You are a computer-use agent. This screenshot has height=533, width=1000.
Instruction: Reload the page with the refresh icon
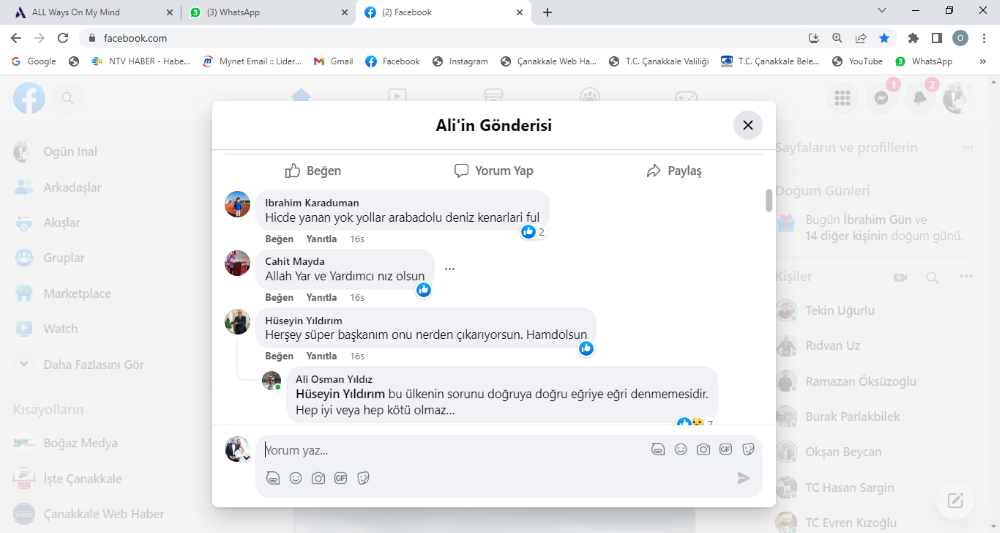tap(63, 38)
